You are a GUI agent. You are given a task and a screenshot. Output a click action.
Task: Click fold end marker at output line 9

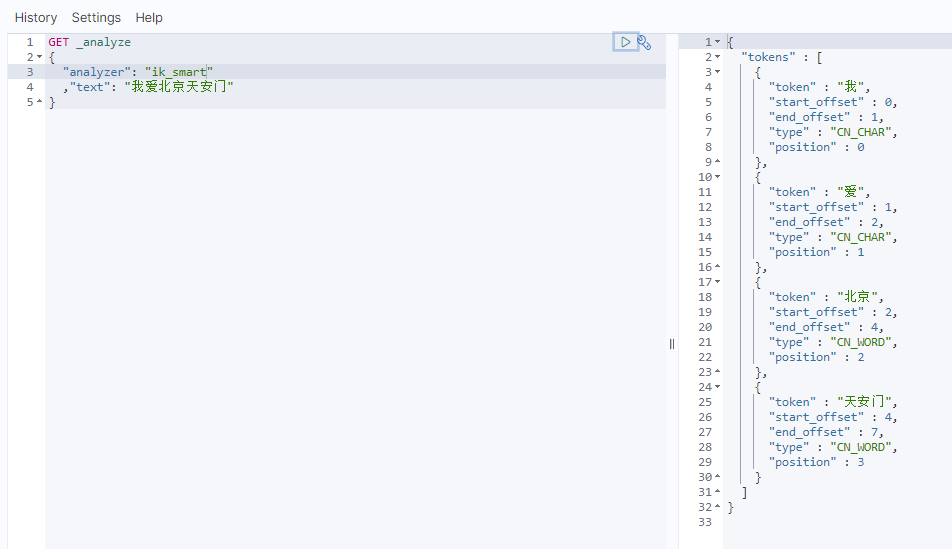click(717, 162)
